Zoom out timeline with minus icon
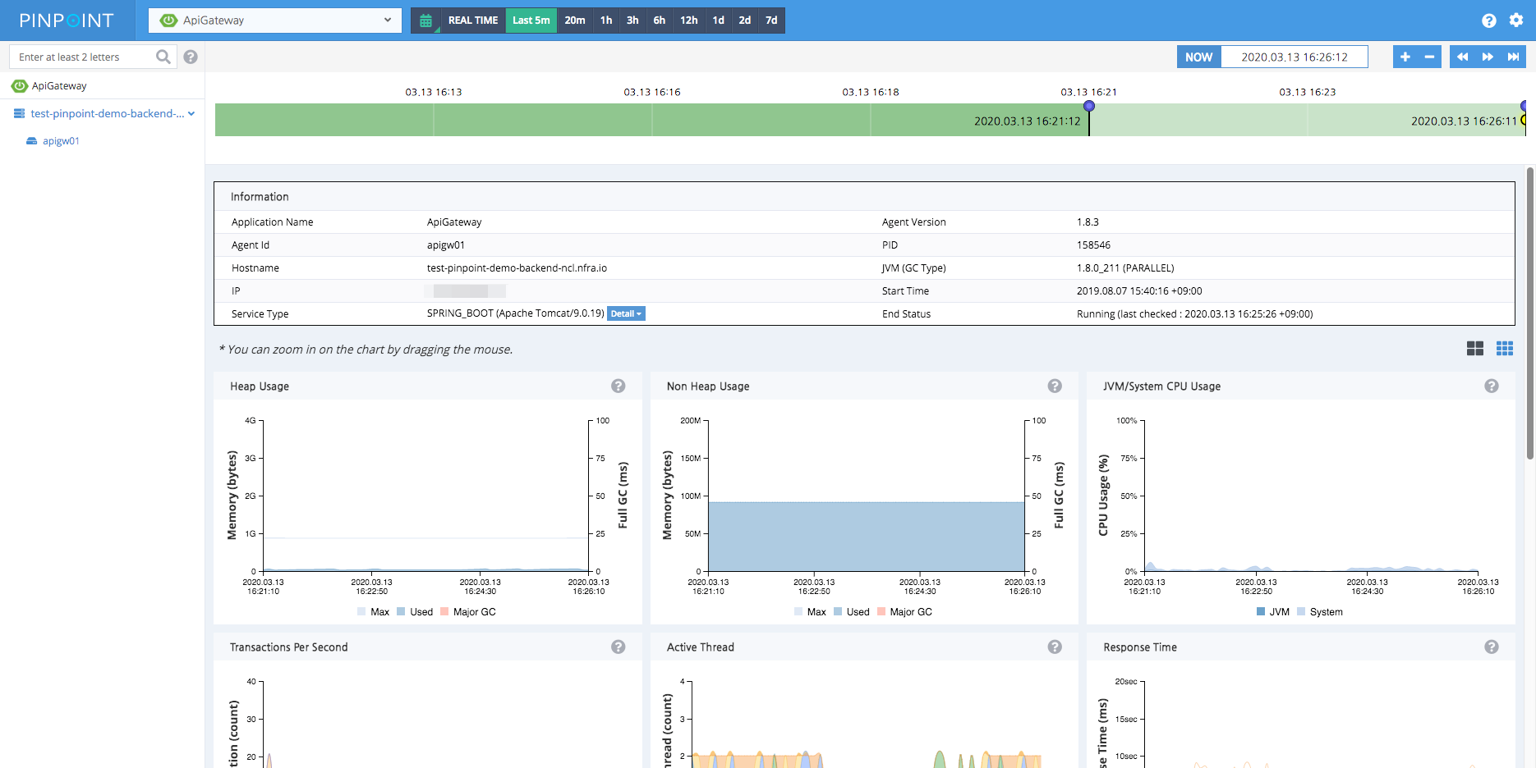The width and height of the screenshot is (1536, 768). (1430, 57)
